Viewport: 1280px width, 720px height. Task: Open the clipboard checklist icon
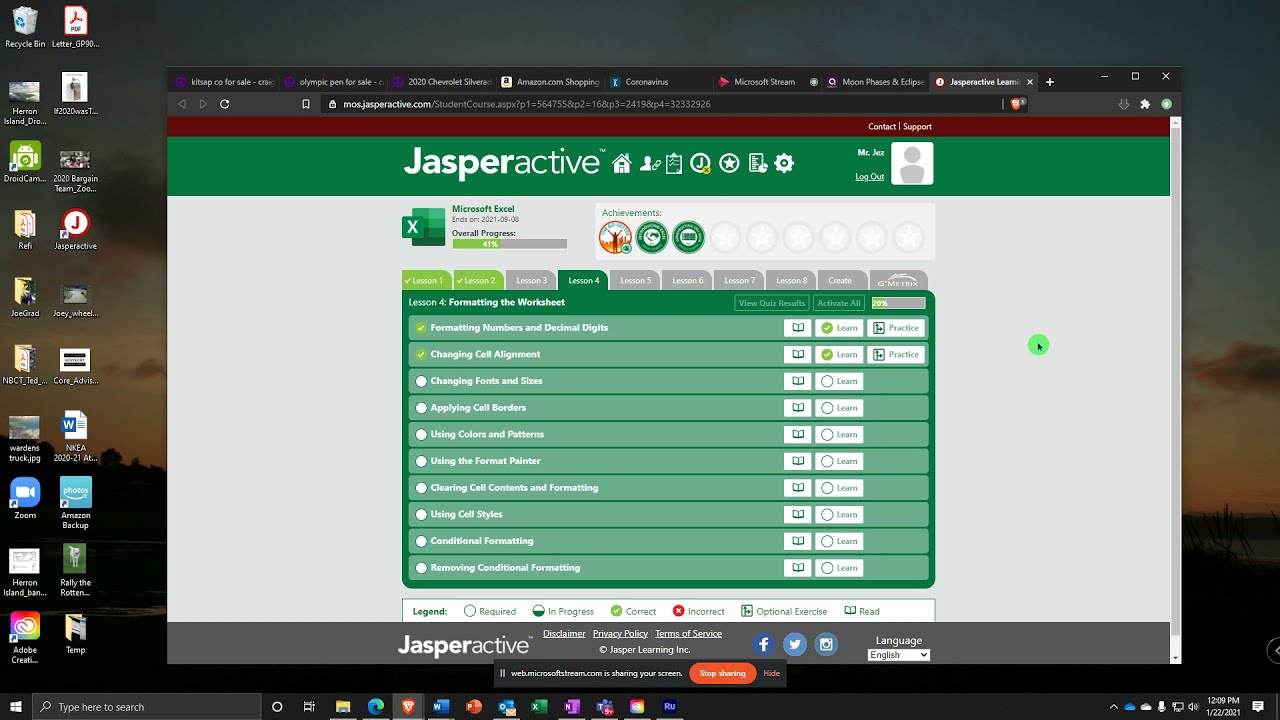674,163
